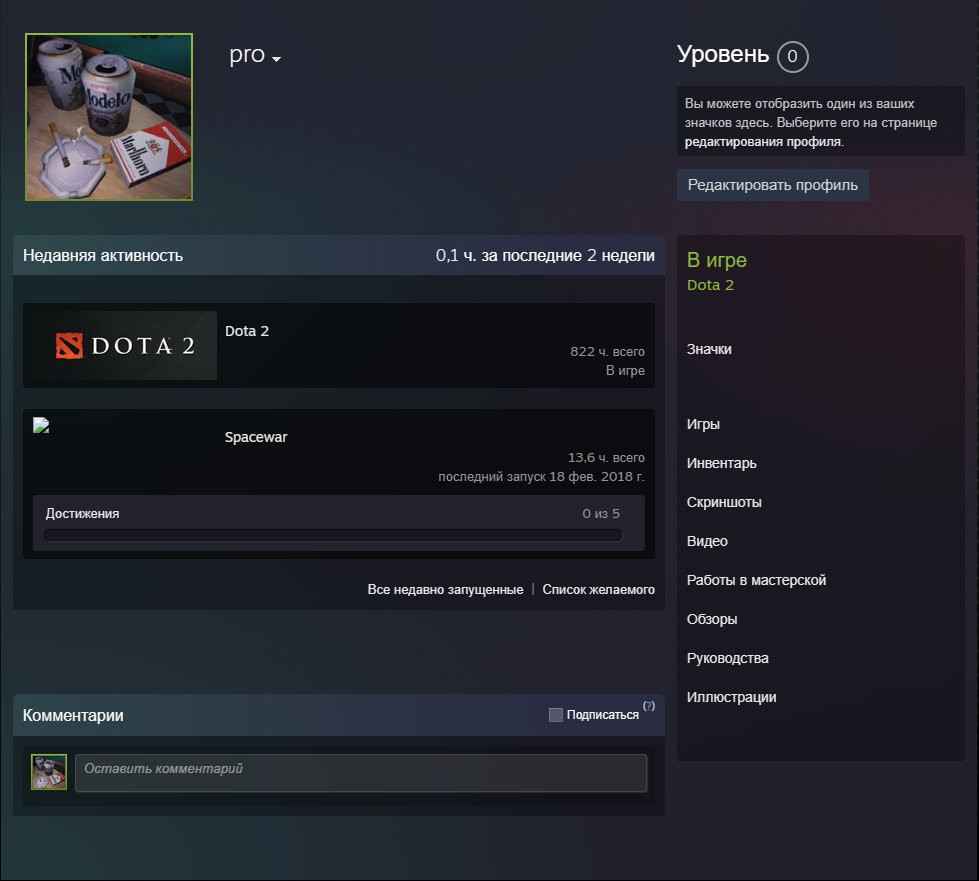Click the 'Уровень' level heading

[723, 54]
